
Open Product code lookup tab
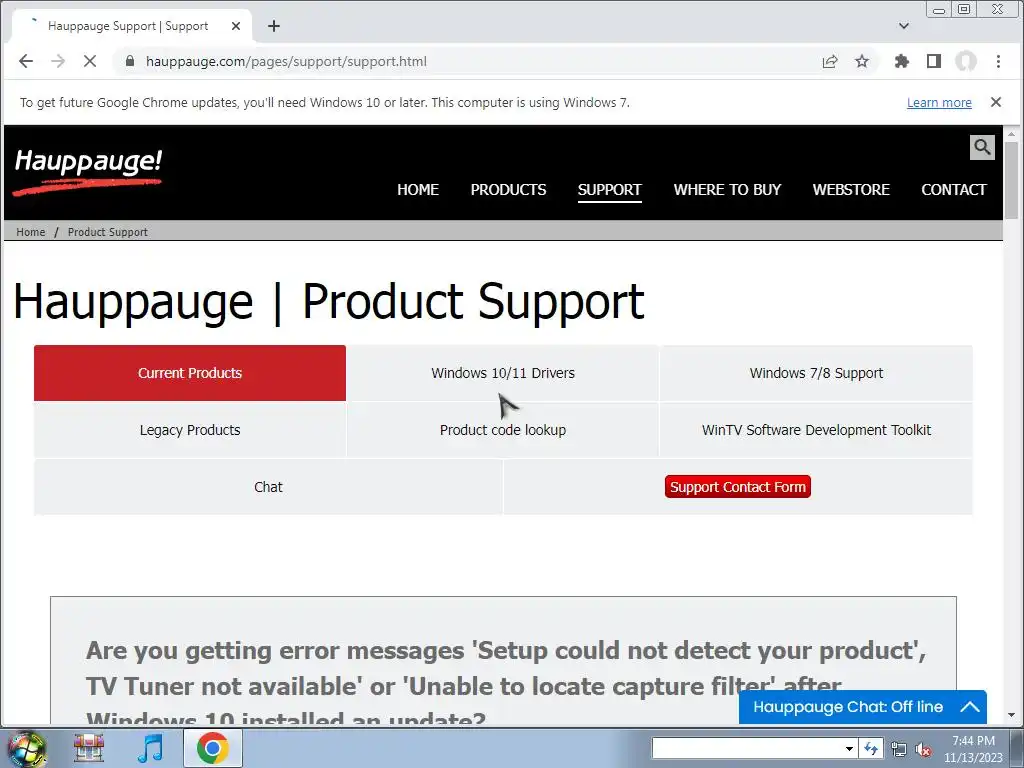click(x=503, y=430)
